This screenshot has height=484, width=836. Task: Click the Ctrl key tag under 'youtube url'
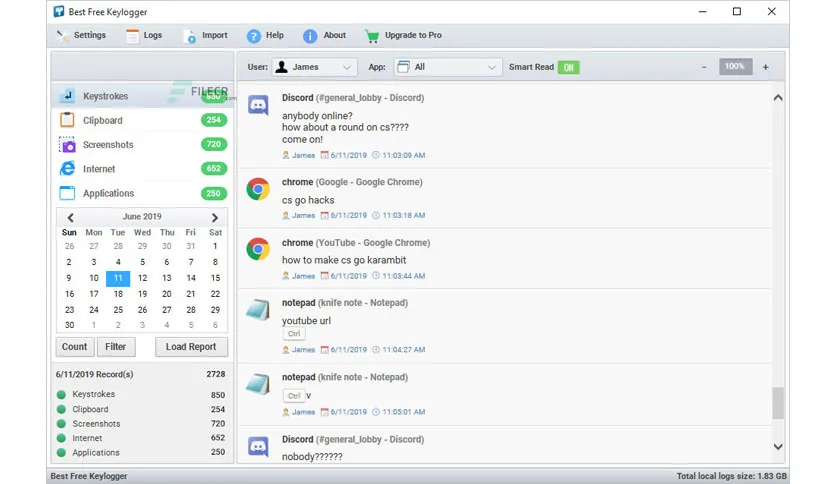pos(294,334)
